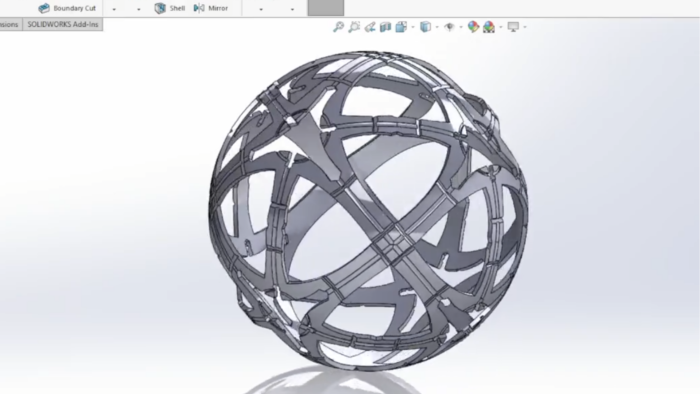Choose the Zoom to Area icon

354,27
